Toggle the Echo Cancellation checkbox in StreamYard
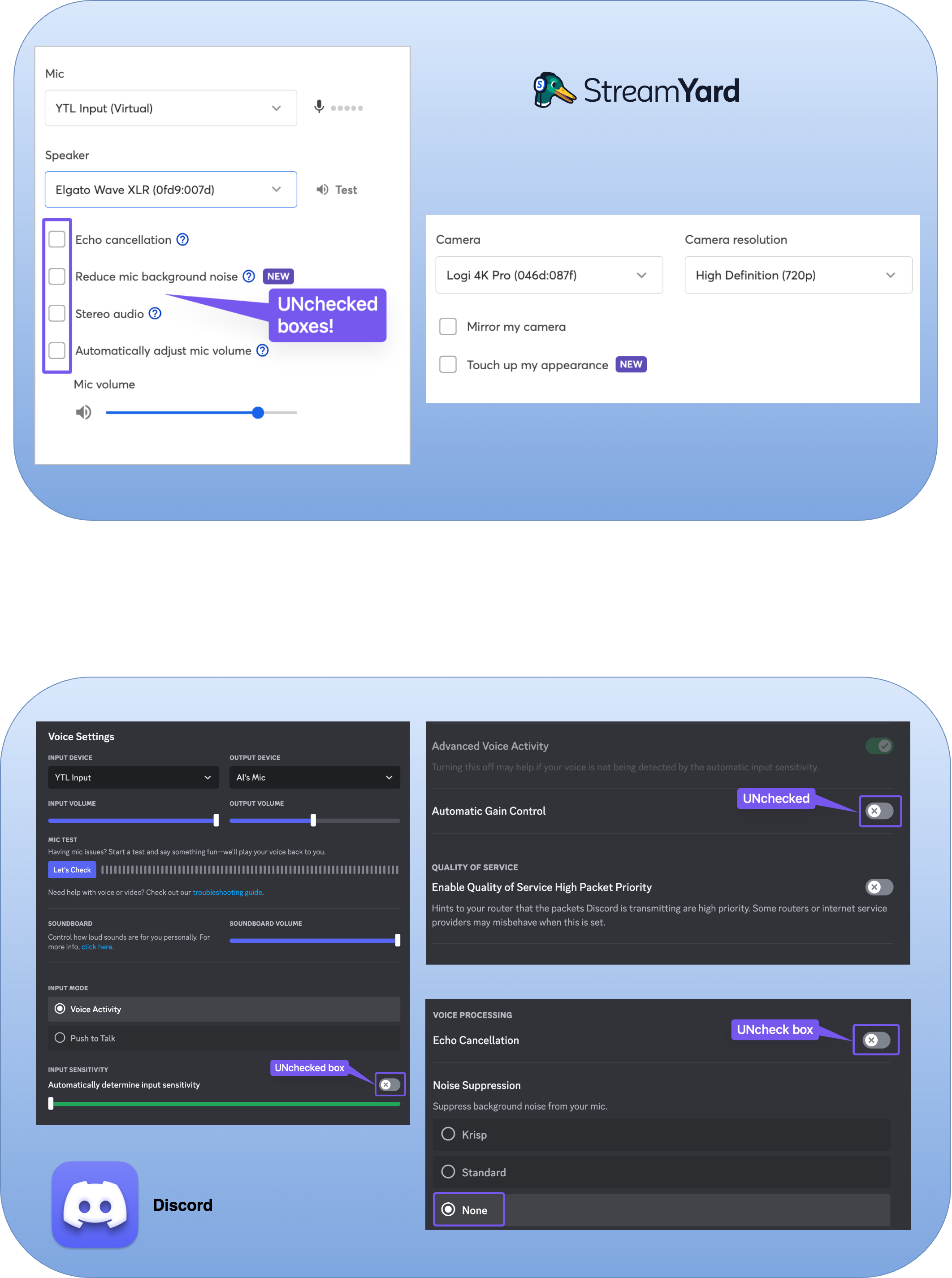 tap(57, 238)
